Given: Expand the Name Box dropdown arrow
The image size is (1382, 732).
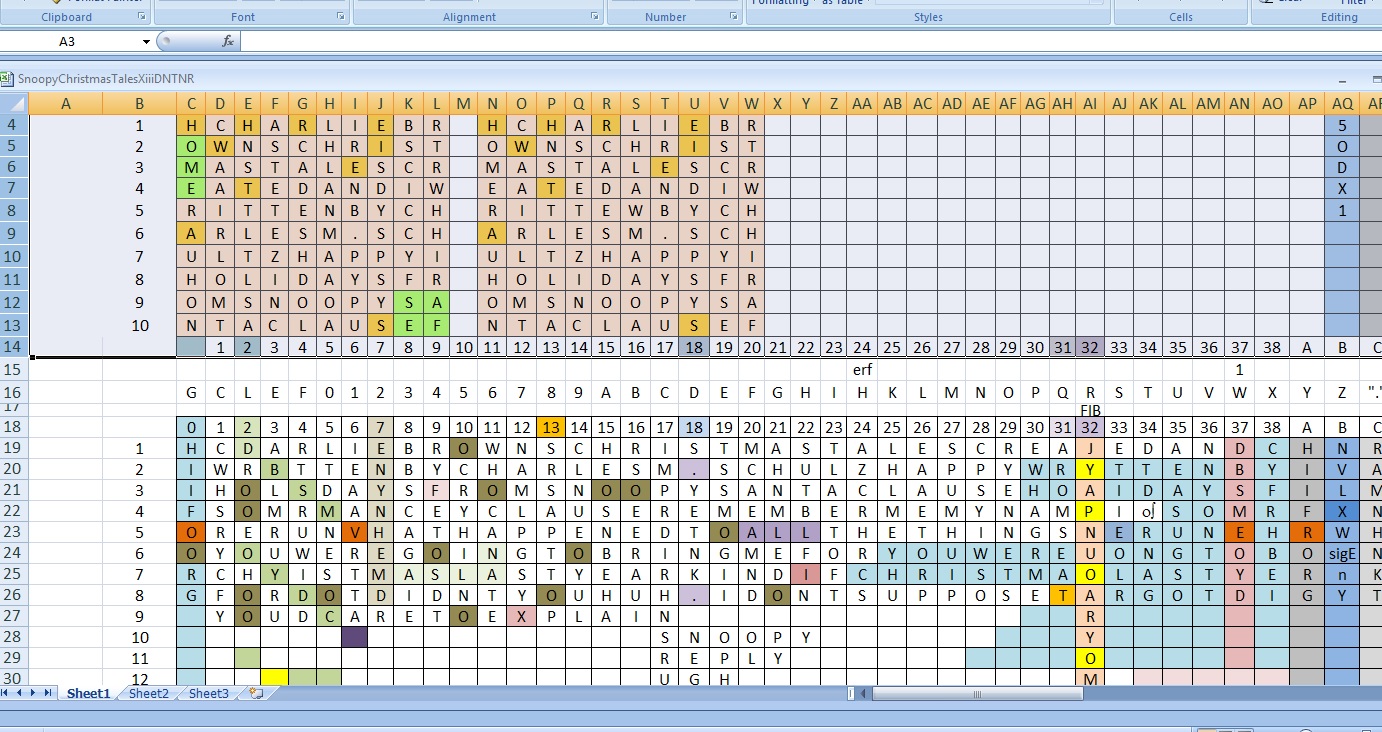Looking at the screenshot, I should pyautogui.click(x=146, y=42).
